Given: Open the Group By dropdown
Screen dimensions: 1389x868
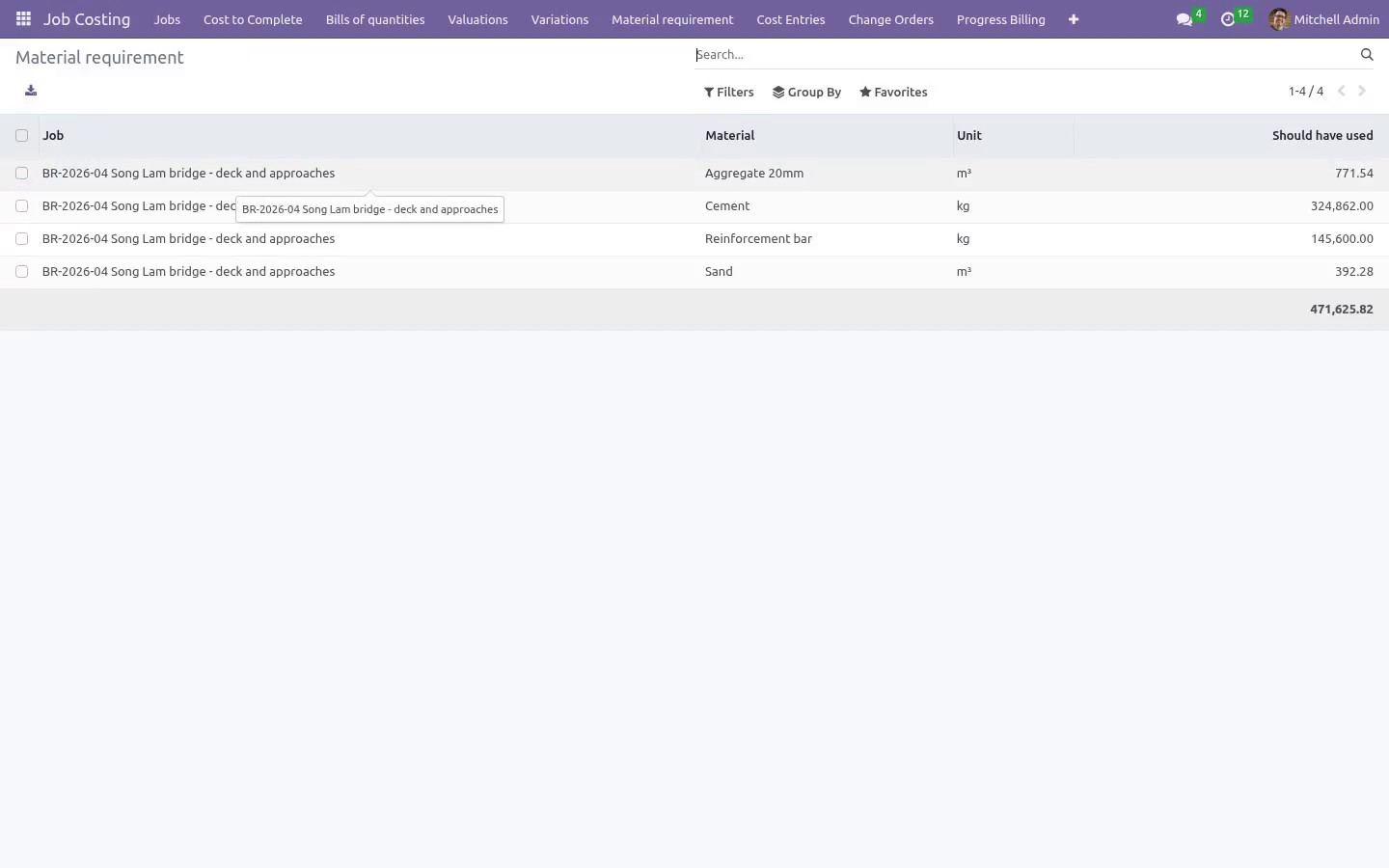Looking at the screenshot, I should pyautogui.click(x=807, y=93).
